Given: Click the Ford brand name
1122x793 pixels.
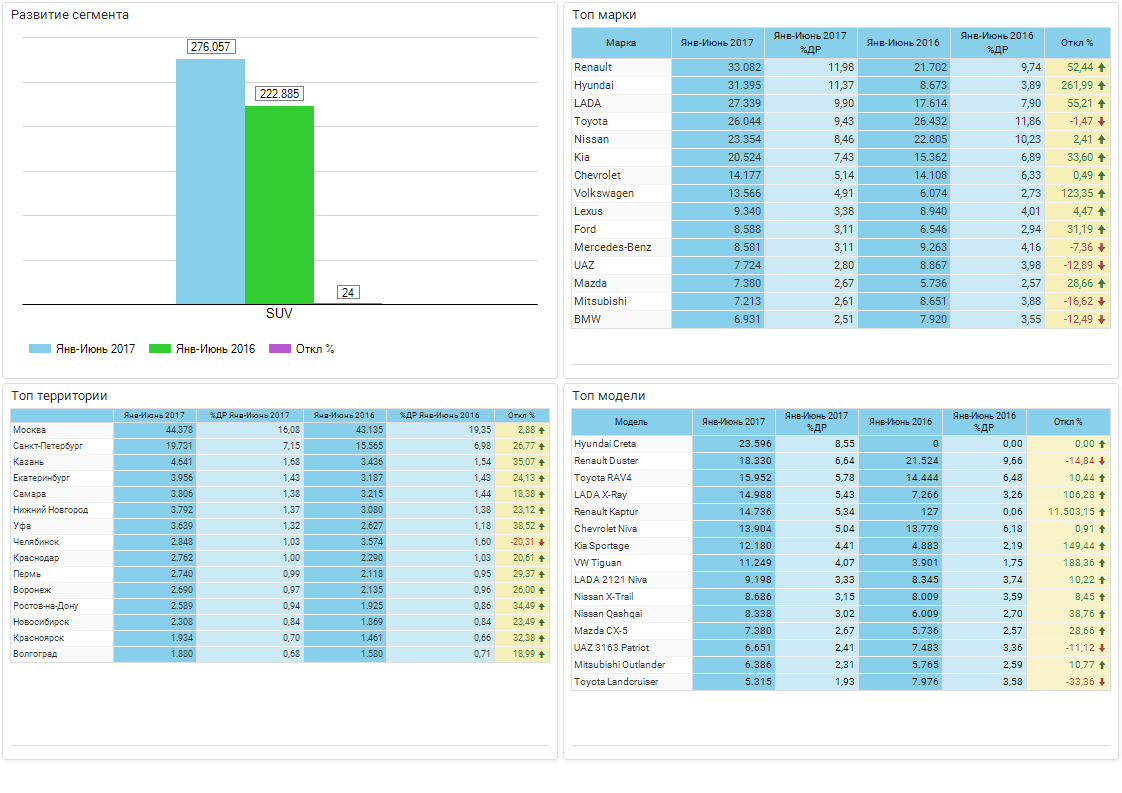Looking at the screenshot, I should [585, 229].
